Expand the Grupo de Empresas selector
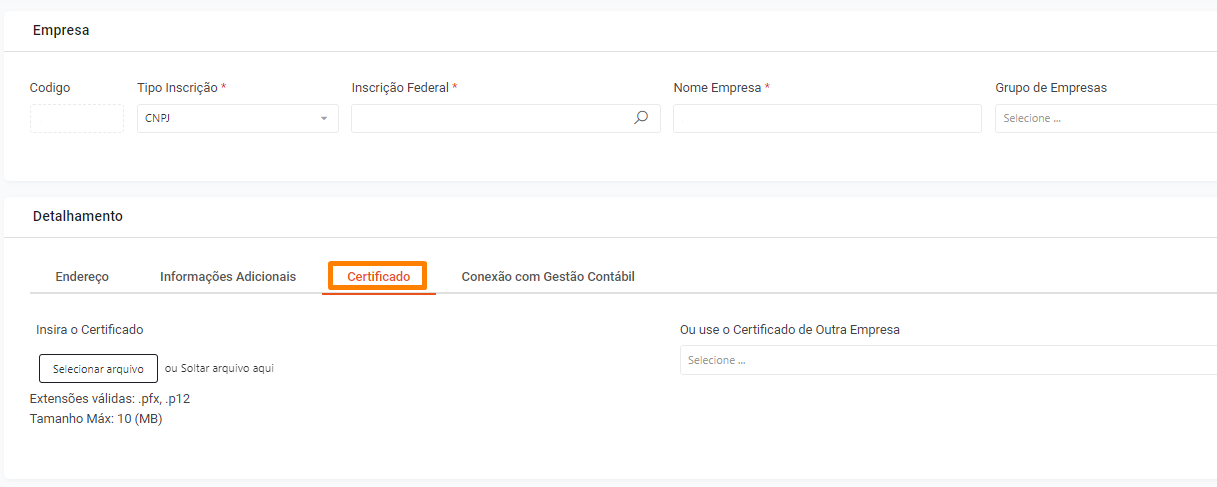1217x487 pixels. pyautogui.click(x=1106, y=118)
